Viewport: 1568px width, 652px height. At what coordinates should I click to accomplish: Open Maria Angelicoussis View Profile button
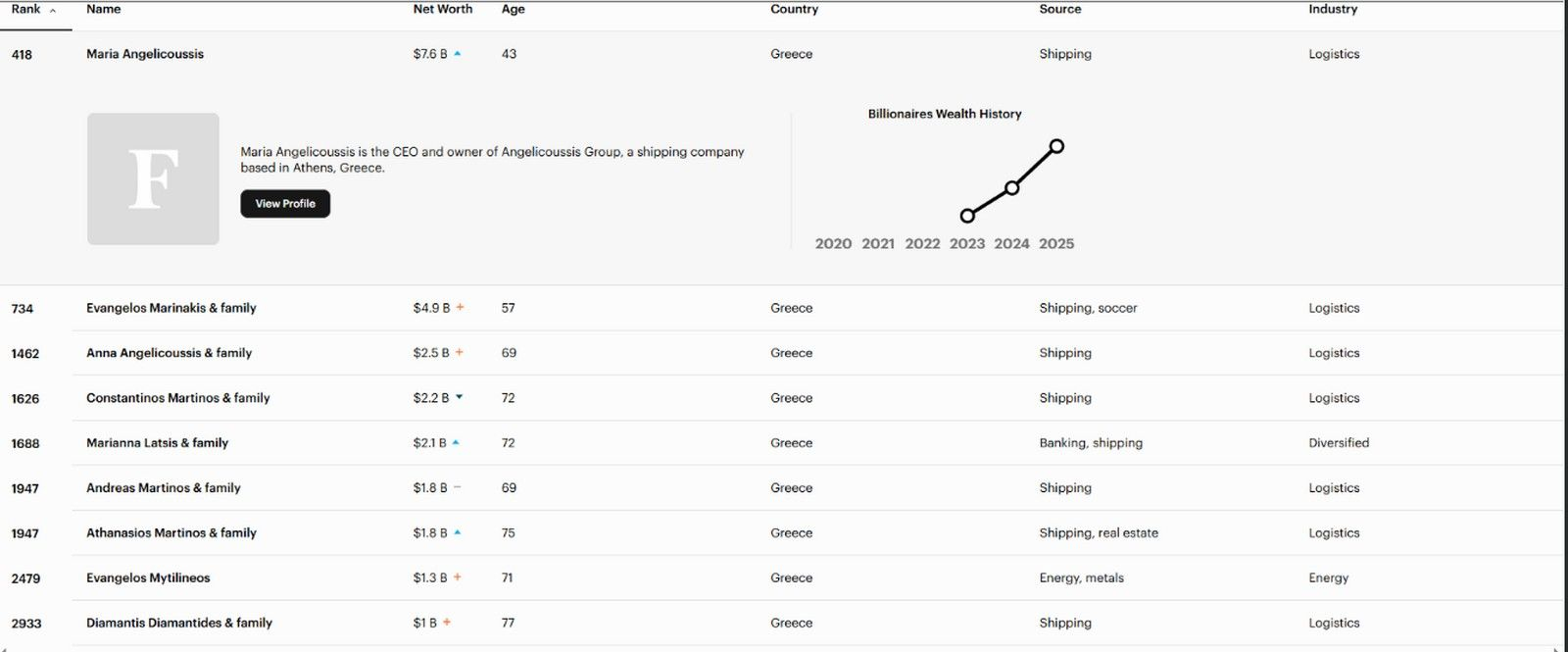[x=285, y=204]
